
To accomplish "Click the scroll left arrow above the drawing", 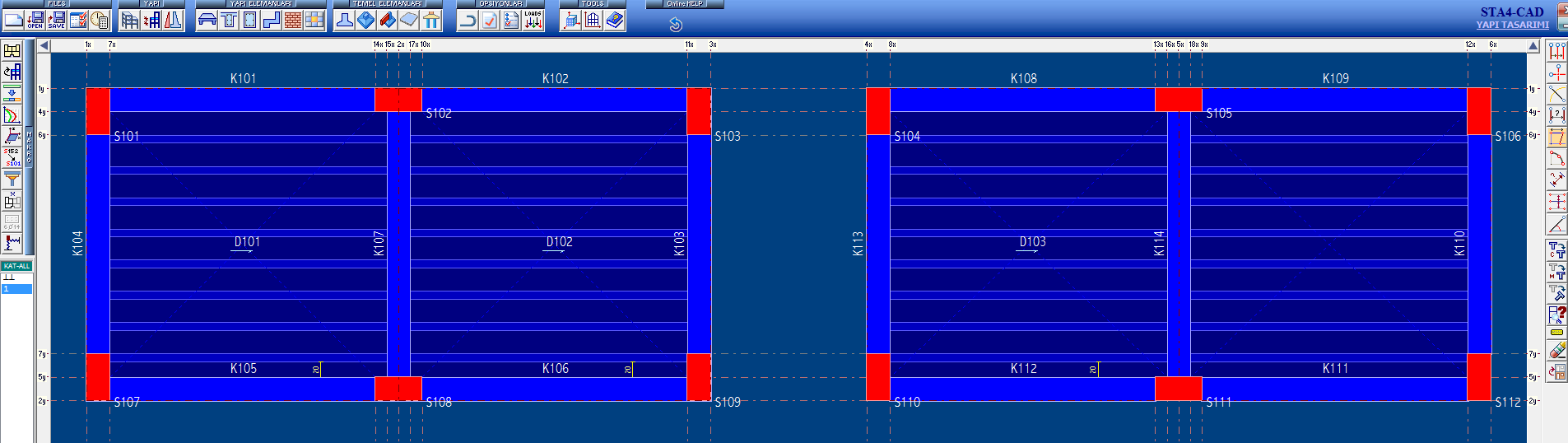I will [x=44, y=45].
